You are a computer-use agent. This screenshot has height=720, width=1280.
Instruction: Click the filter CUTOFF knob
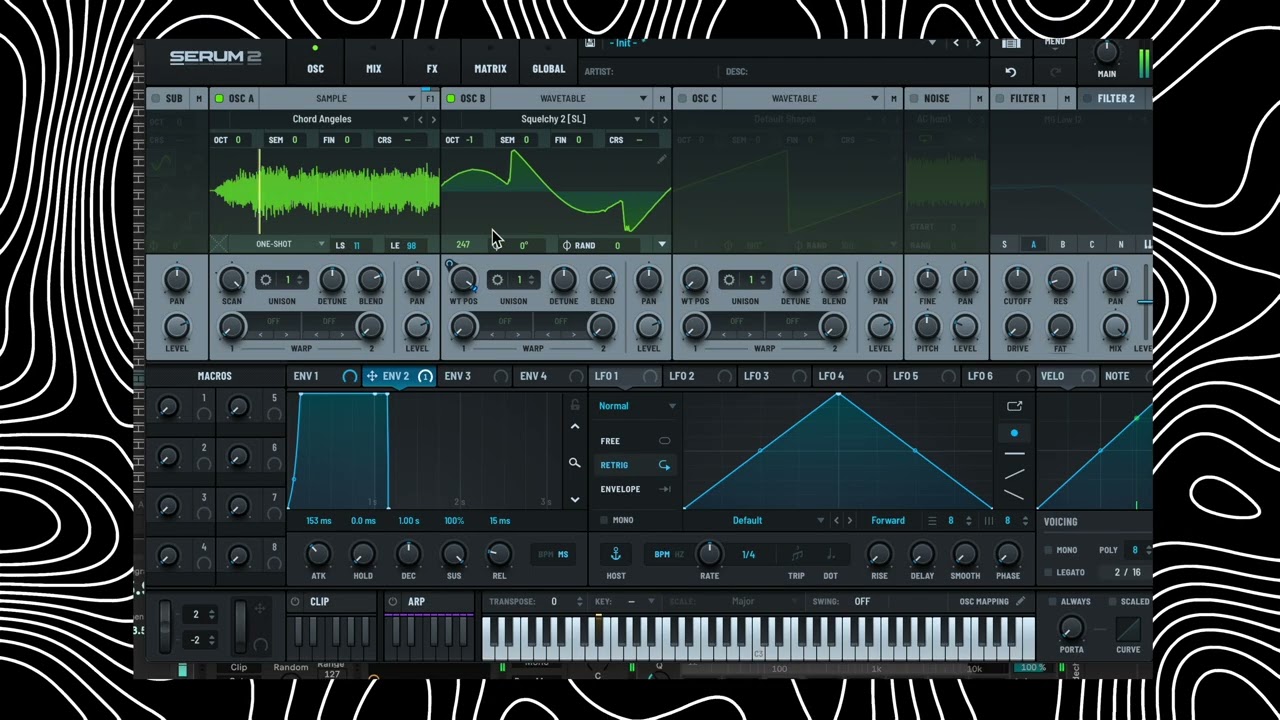1017,280
